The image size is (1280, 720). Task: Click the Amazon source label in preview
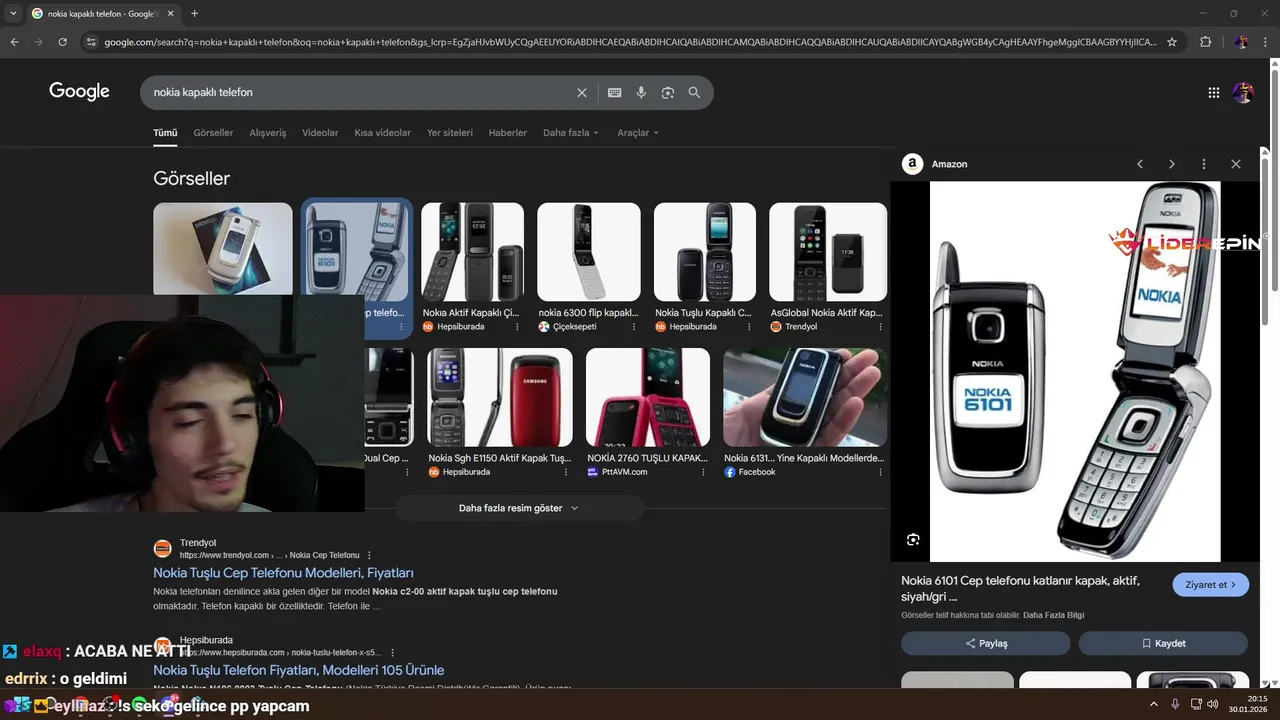point(949,164)
